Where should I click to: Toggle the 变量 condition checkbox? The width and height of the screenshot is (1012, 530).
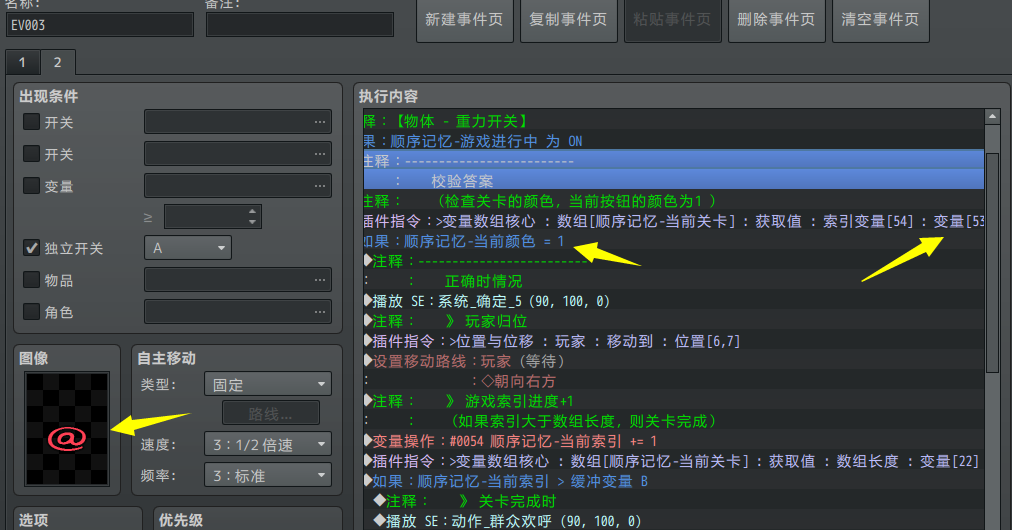click(32, 186)
